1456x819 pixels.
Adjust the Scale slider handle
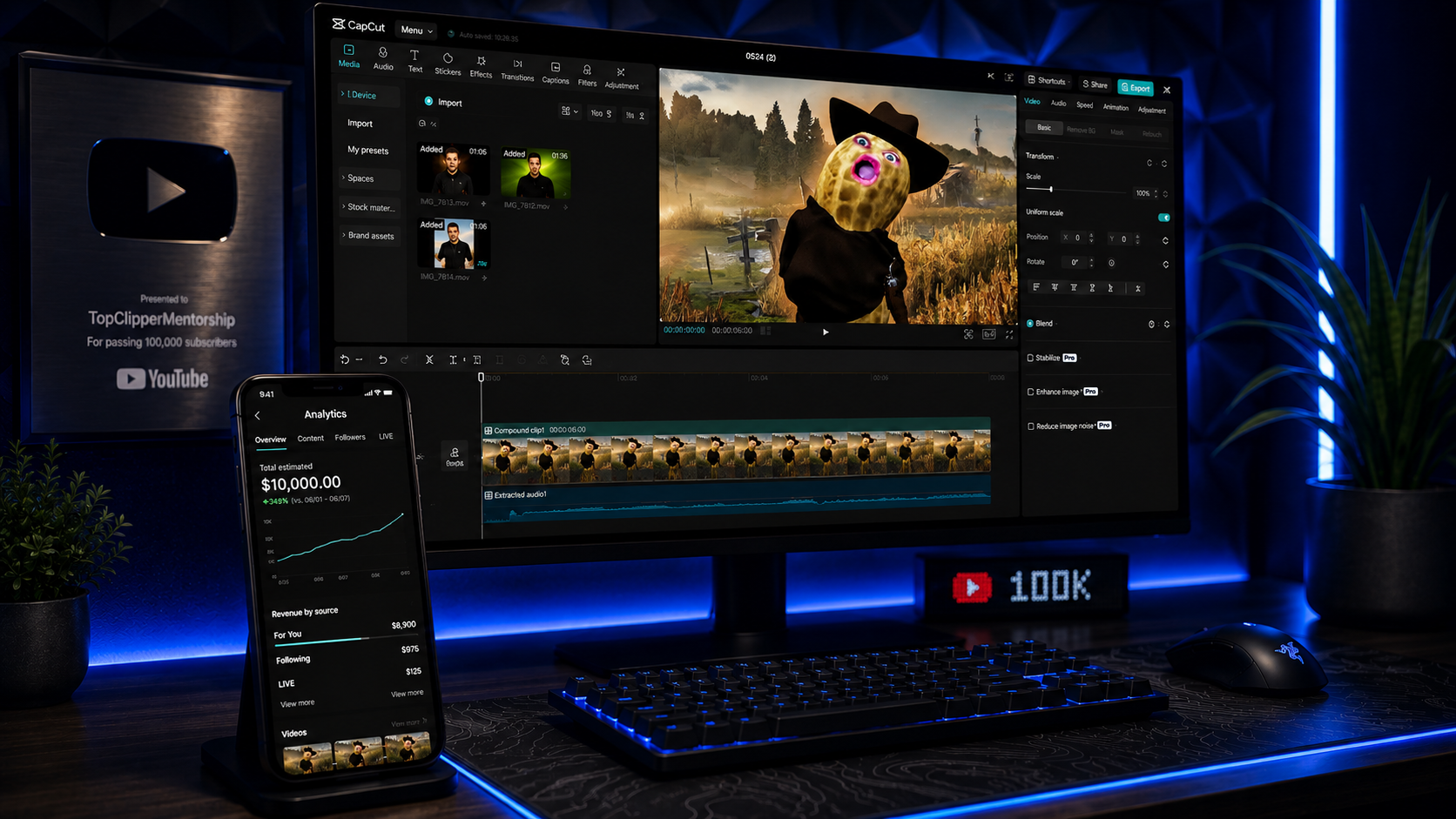tap(1051, 189)
